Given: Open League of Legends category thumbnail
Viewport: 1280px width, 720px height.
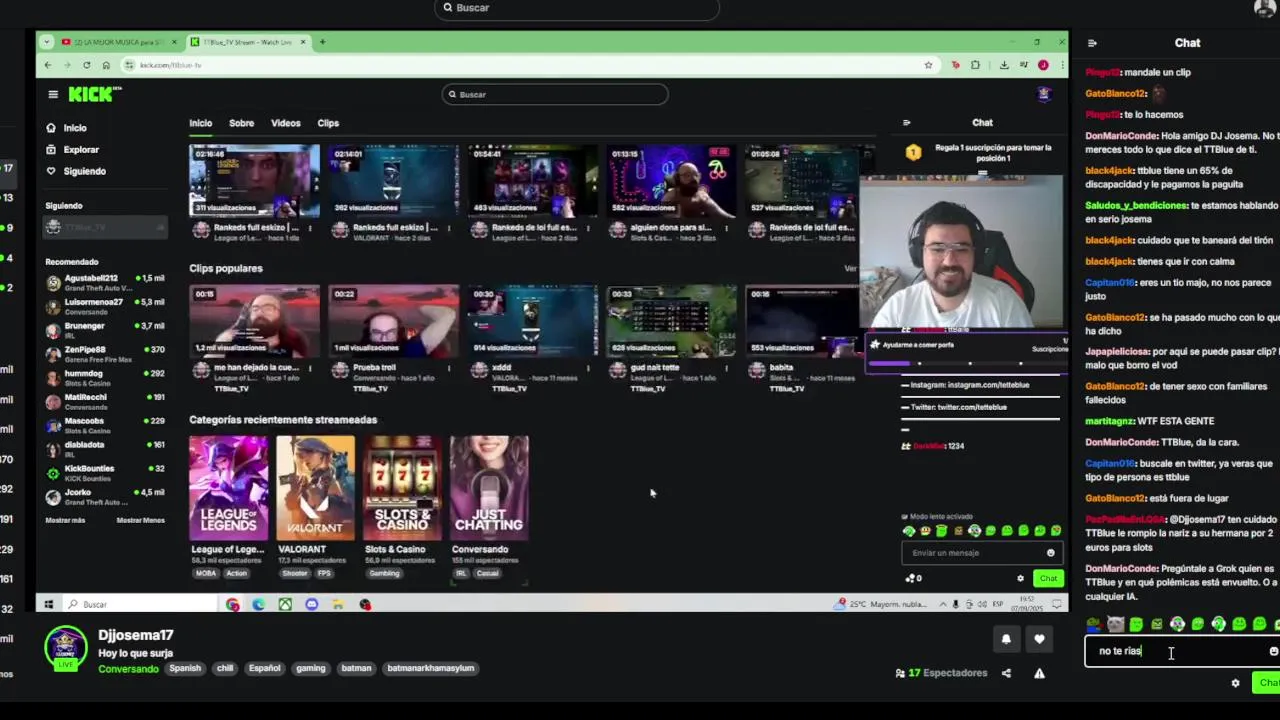Looking at the screenshot, I should click(228, 488).
